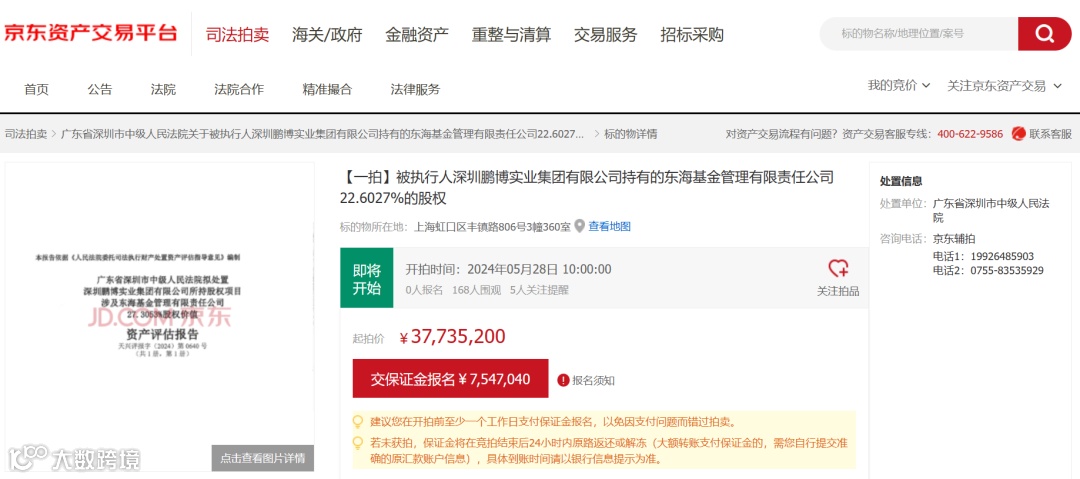Viewport: 1080px width, 479px height.
Task: Open the 海关/政府 tab
Action: pyautogui.click(x=326, y=34)
